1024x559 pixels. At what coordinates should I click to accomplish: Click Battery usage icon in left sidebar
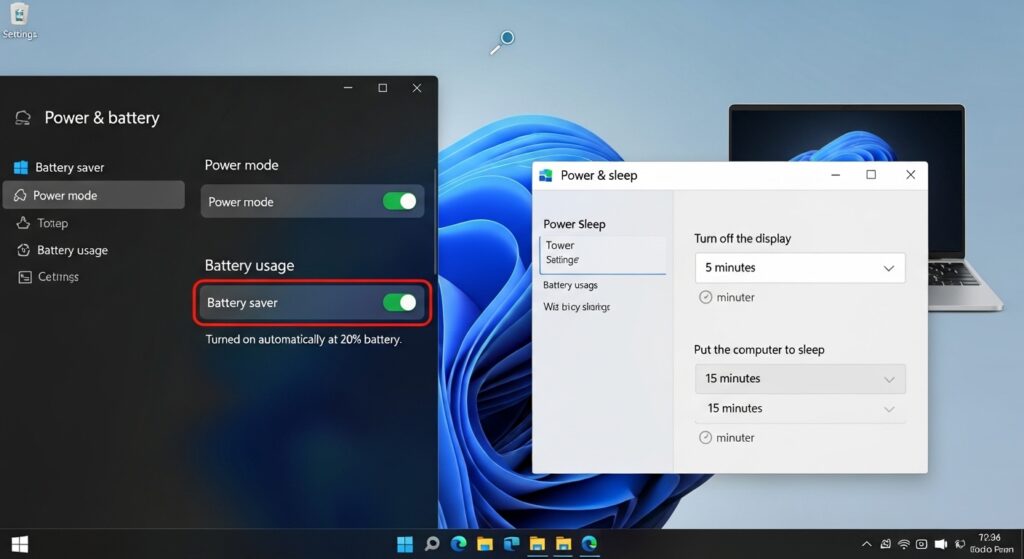pos(23,250)
